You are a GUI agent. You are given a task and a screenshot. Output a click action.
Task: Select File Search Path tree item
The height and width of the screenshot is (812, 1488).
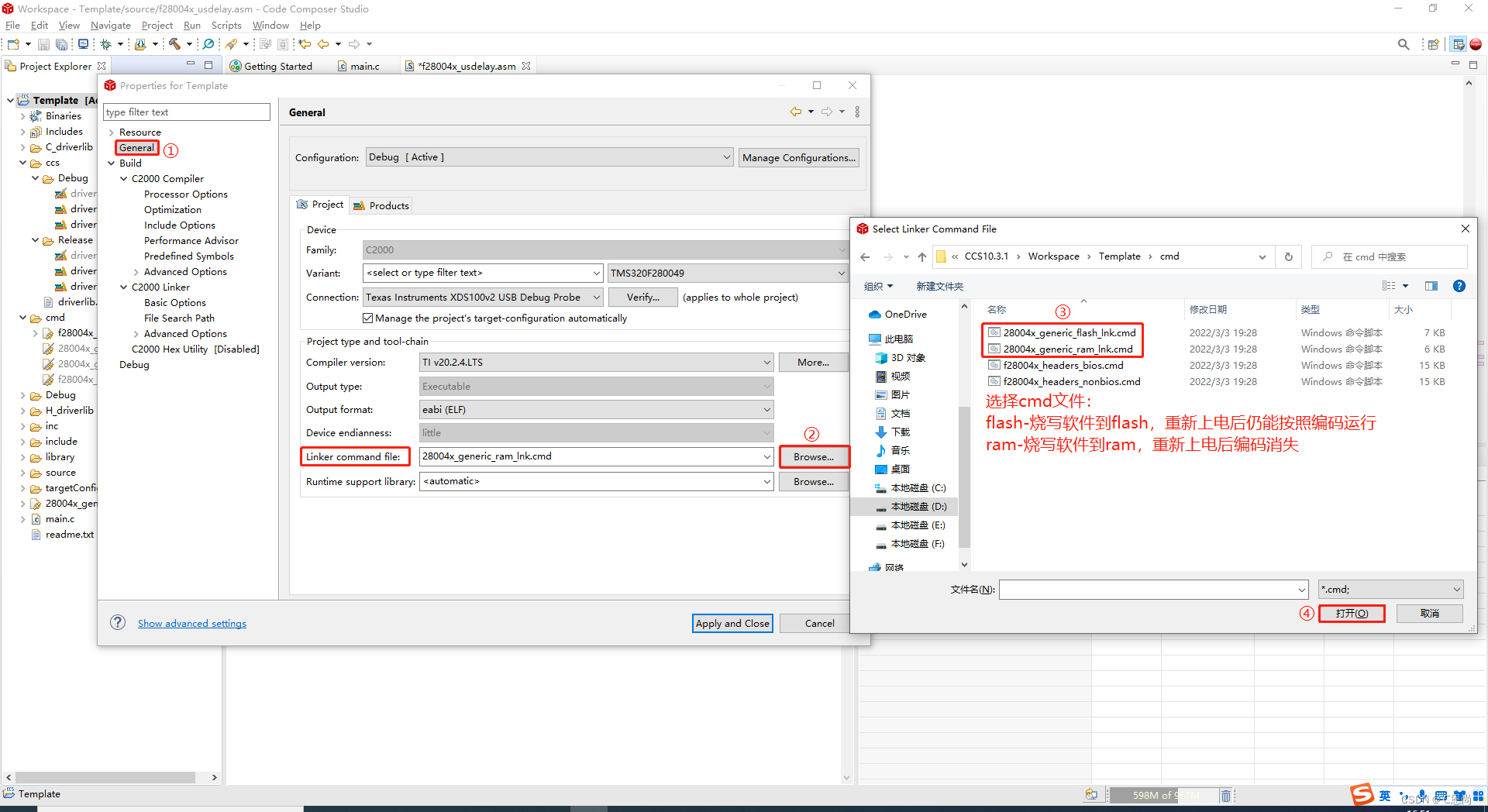[x=179, y=318]
